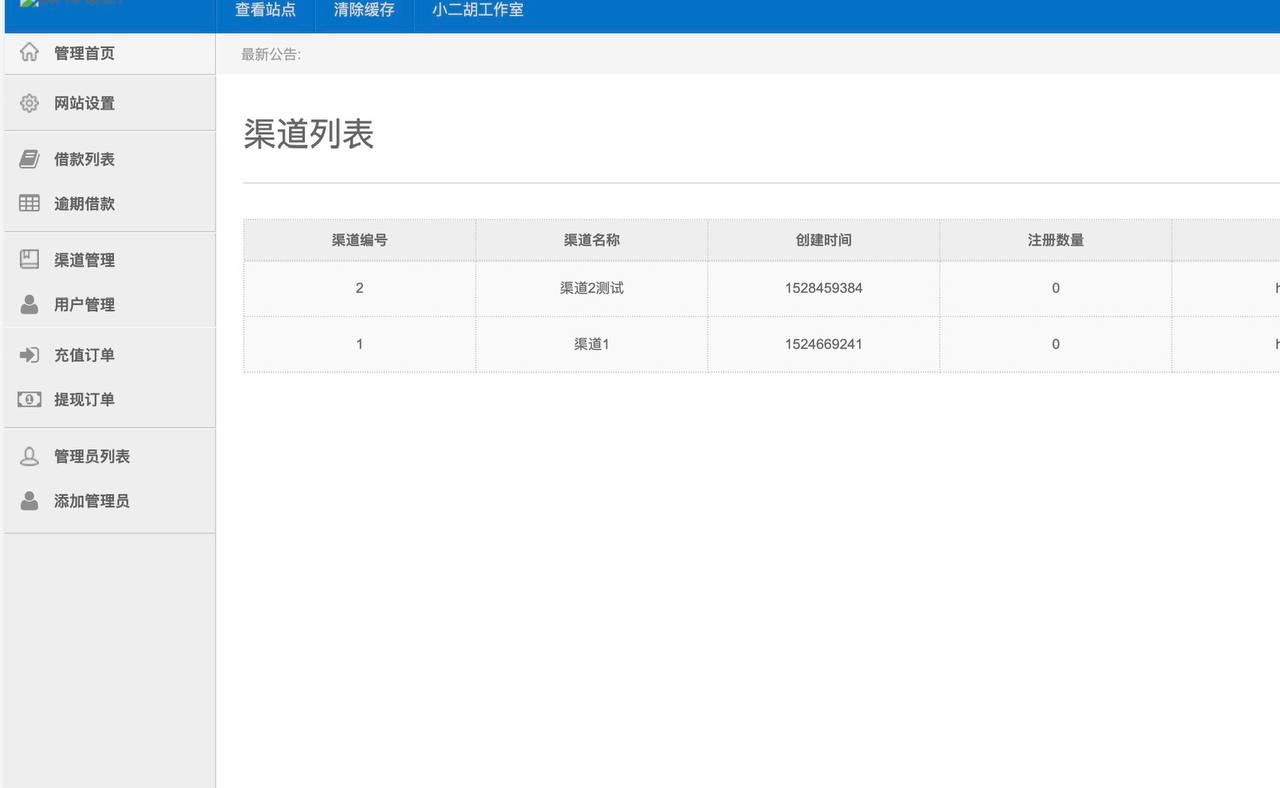The width and height of the screenshot is (1280, 788).
Task: Open the 添加管理员 sidebar entry
Action: (91, 501)
